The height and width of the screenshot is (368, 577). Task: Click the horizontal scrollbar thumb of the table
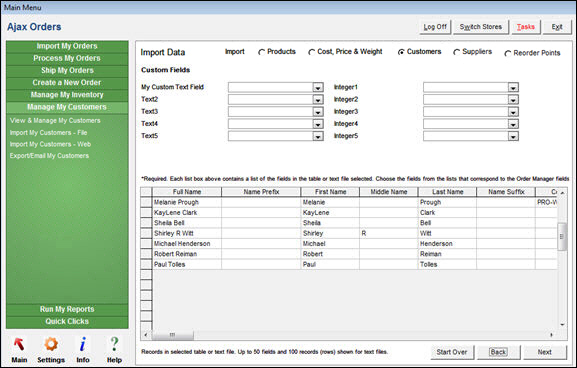coord(172,335)
